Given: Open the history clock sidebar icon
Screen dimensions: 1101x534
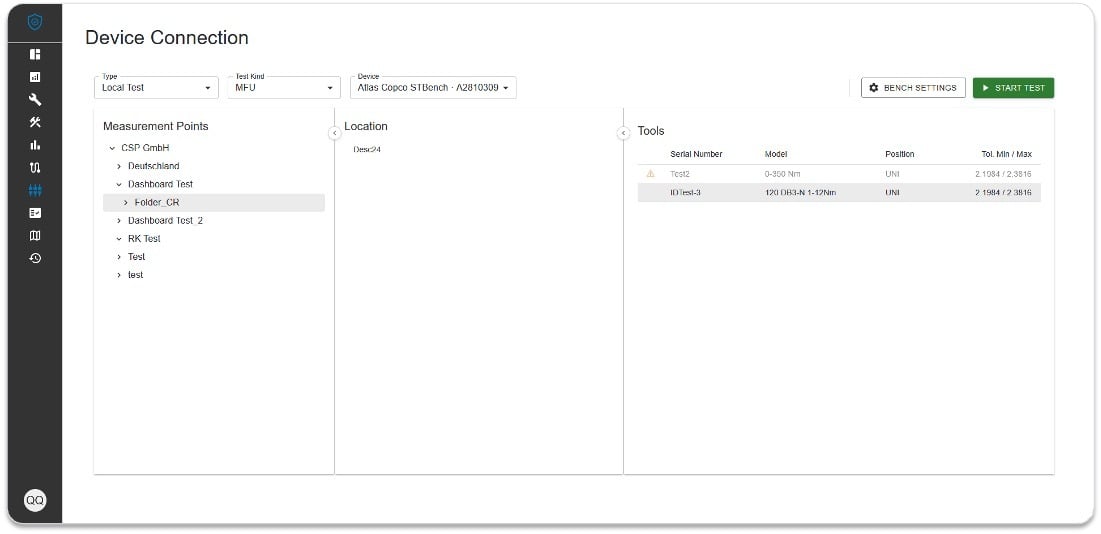Looking at the screenshot, I should point(35,258).
